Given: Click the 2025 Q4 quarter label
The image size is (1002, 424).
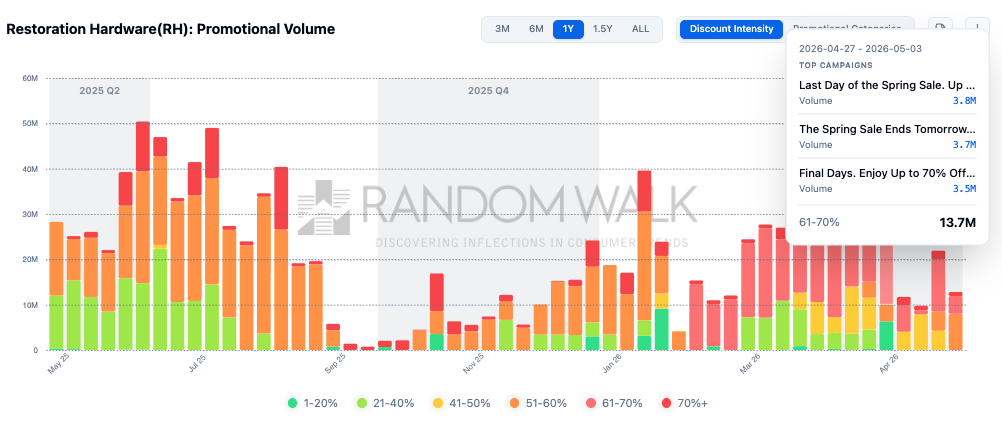Looking at the screenshot, I should click(488, 91).
